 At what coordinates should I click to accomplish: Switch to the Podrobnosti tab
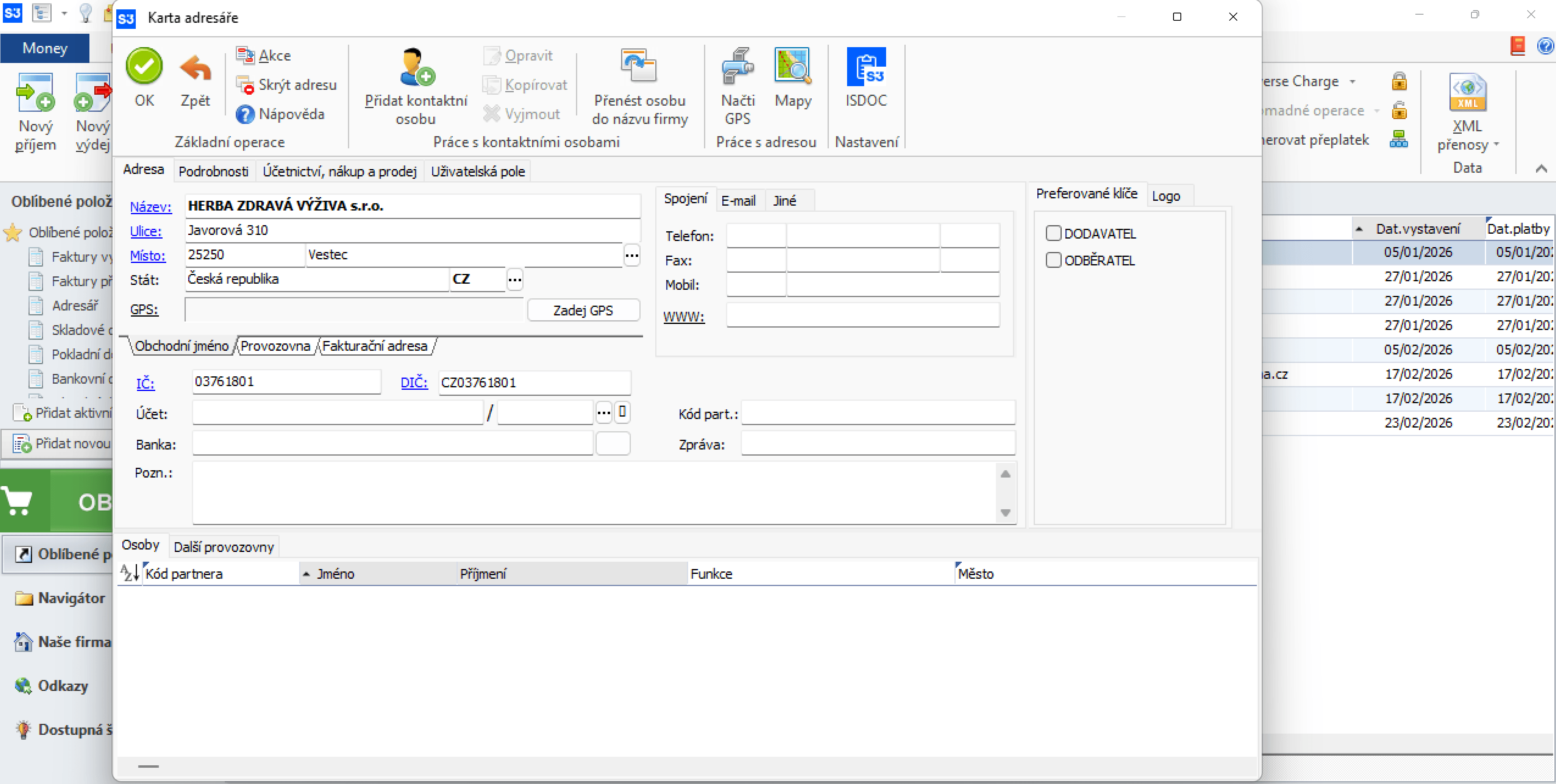pyautogui.click(x=213, y=172)
